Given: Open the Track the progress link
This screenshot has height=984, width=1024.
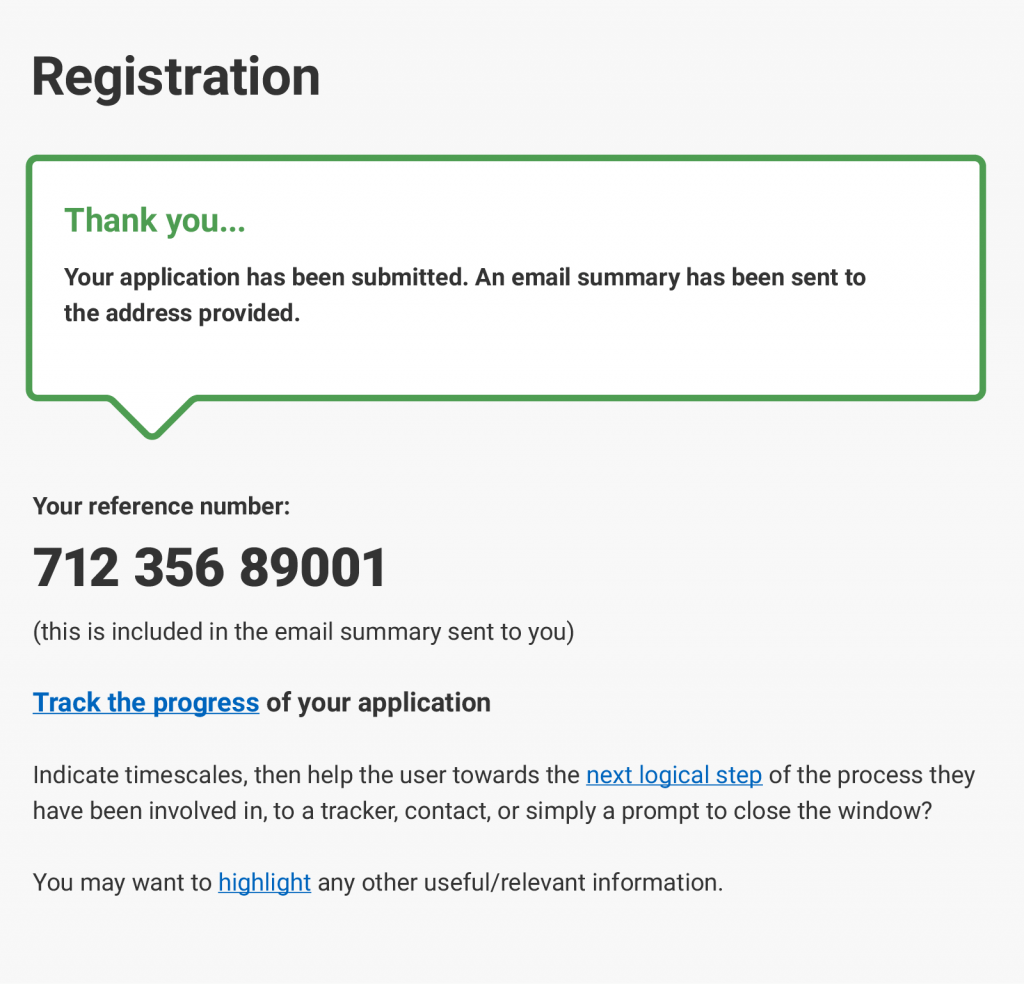Looking at the screenshot, I should [146, 703].
